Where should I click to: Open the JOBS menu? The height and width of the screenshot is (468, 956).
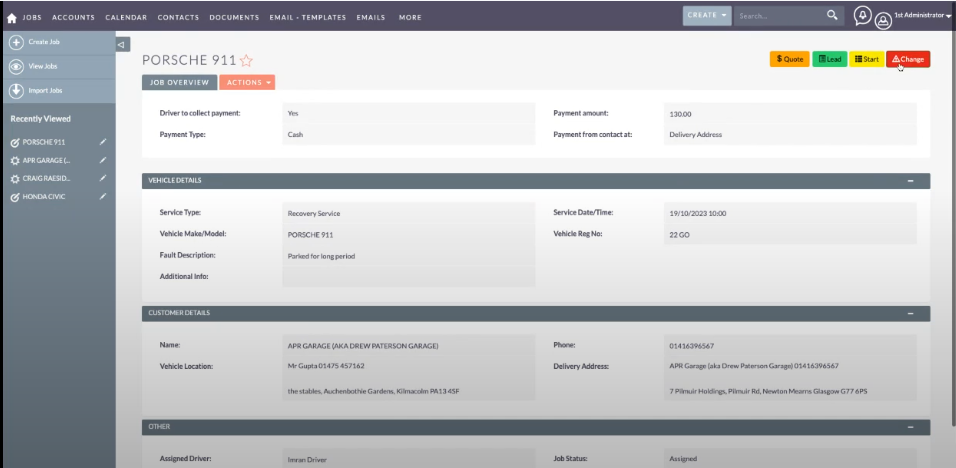pos(32,18)
